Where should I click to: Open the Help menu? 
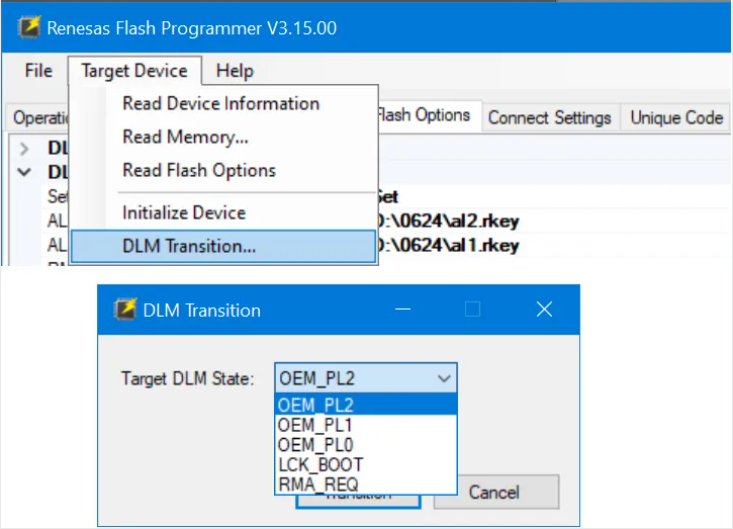(235, 71)
